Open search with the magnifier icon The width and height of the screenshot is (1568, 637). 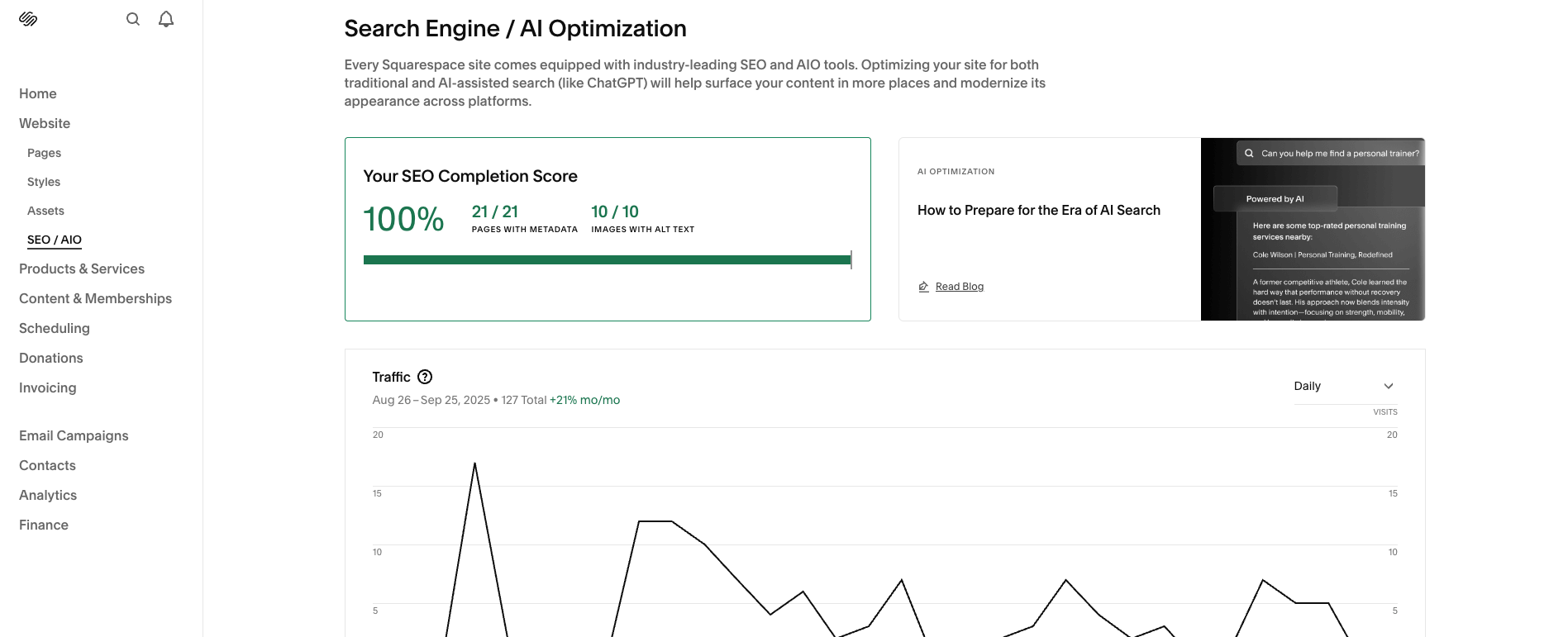tap(133, 19)
